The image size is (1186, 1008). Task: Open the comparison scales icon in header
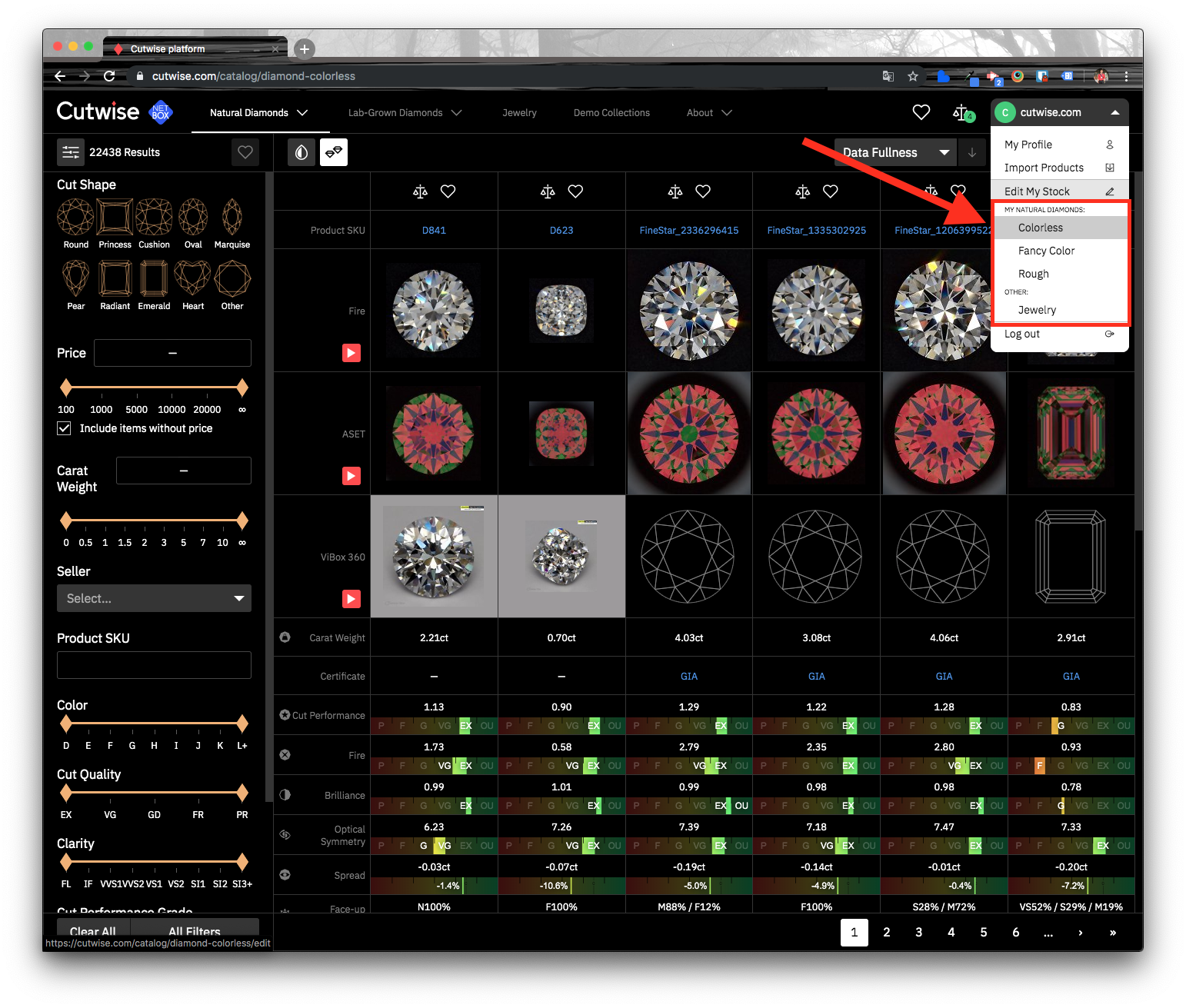pyautogui.click(x=962, y=113)
